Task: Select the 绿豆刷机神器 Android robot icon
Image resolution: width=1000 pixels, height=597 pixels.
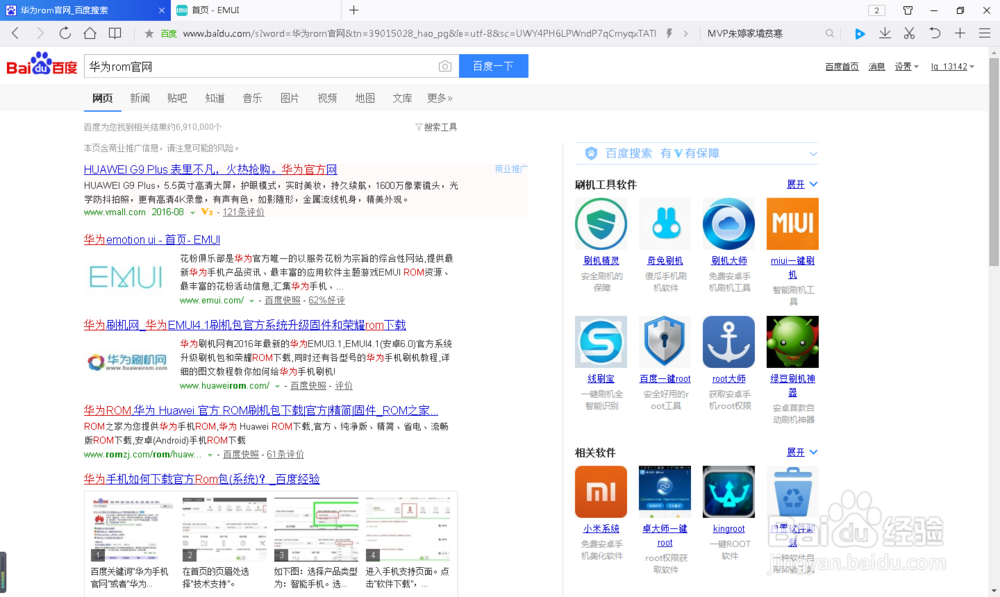Action: (792, 341)
